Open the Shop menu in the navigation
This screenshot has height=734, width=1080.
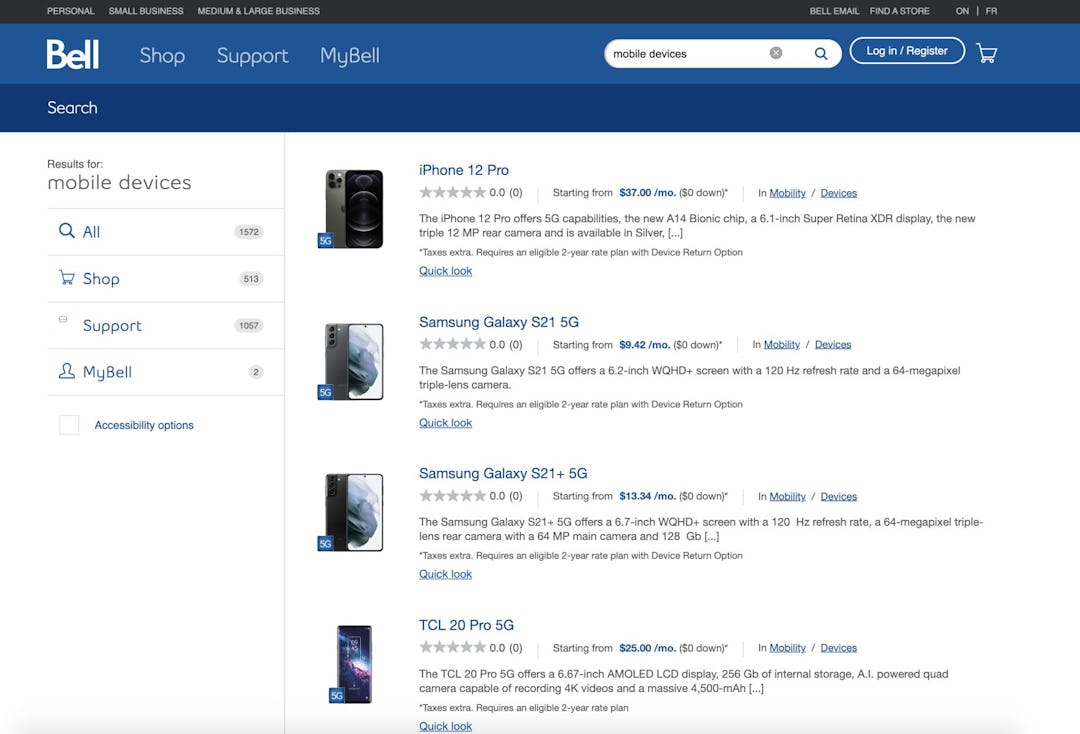(162, 56)
